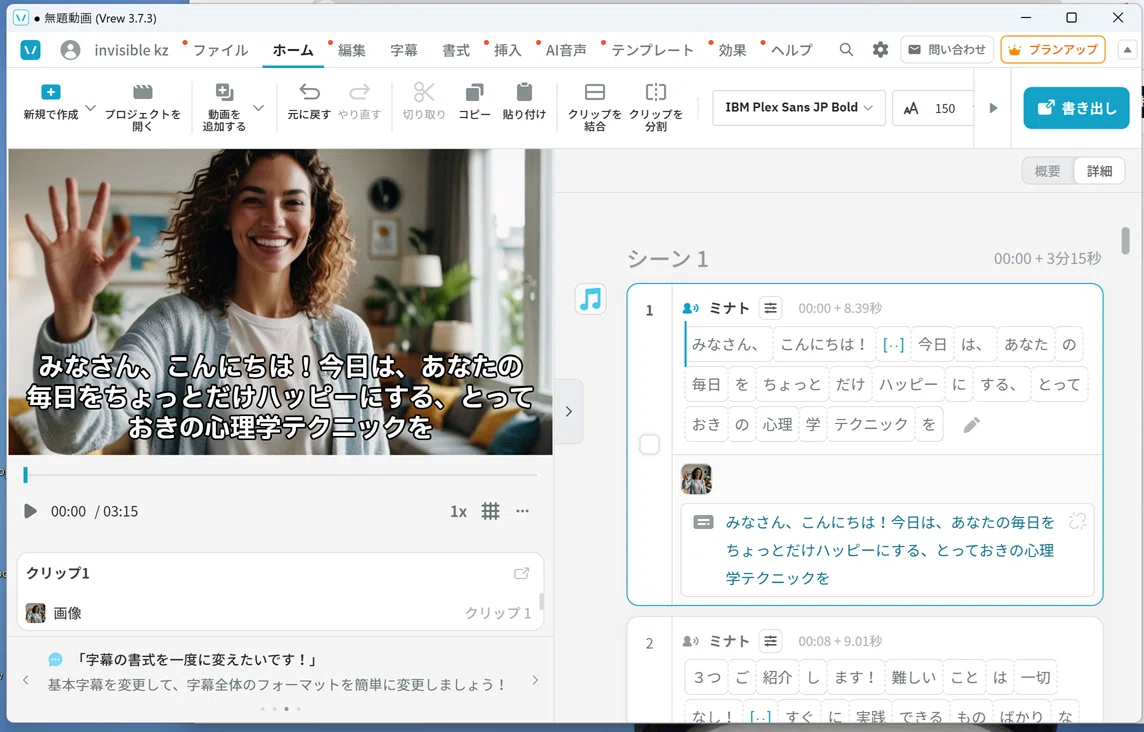Expand the 新規で作成 dropdown arrow
The width and height of the screenshot is (1144, 732).
[90, 108]
